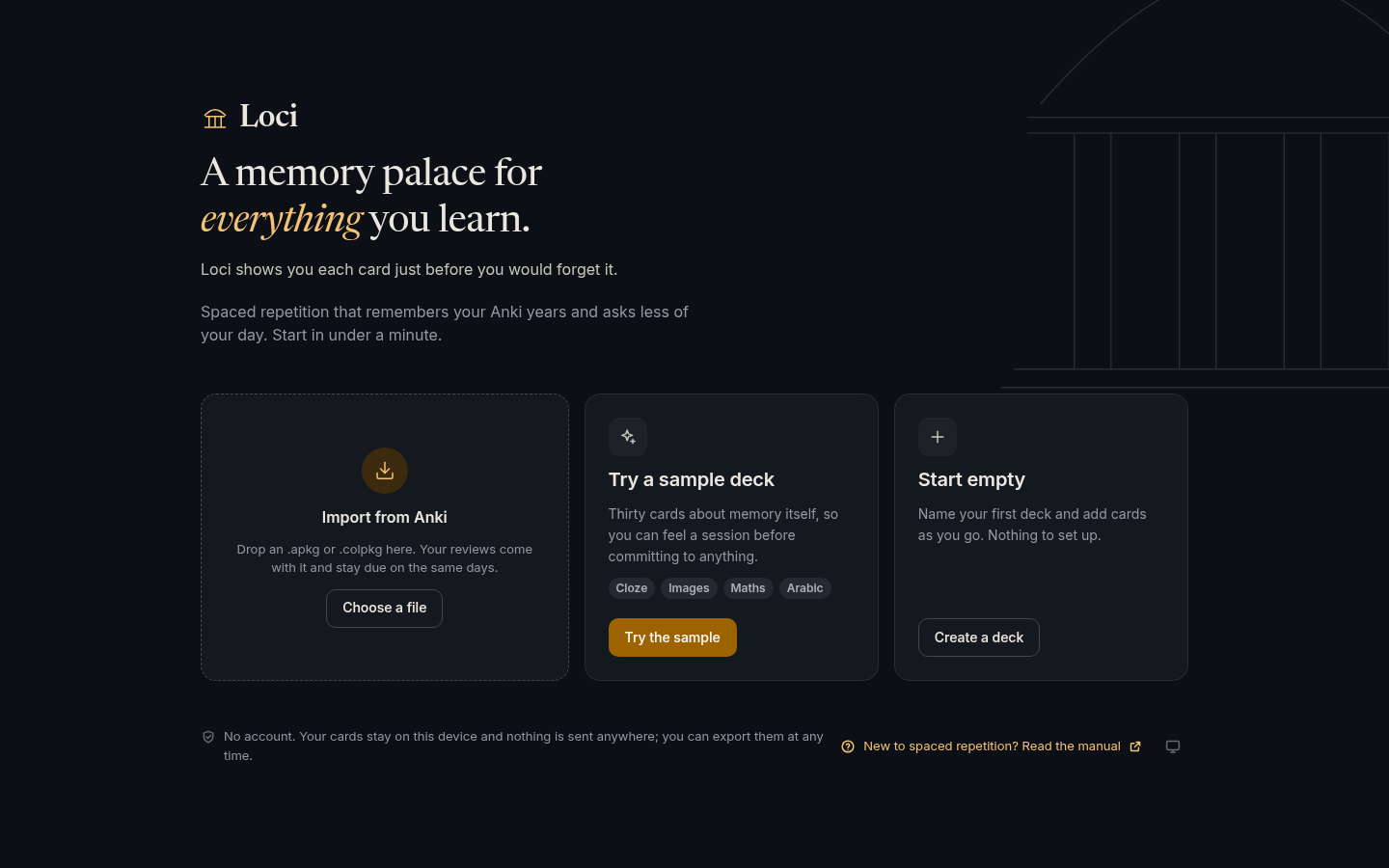Click the plus icon in Start empty
The width and height of the screenshot is (1389, 868).
[x=938, y=437]
